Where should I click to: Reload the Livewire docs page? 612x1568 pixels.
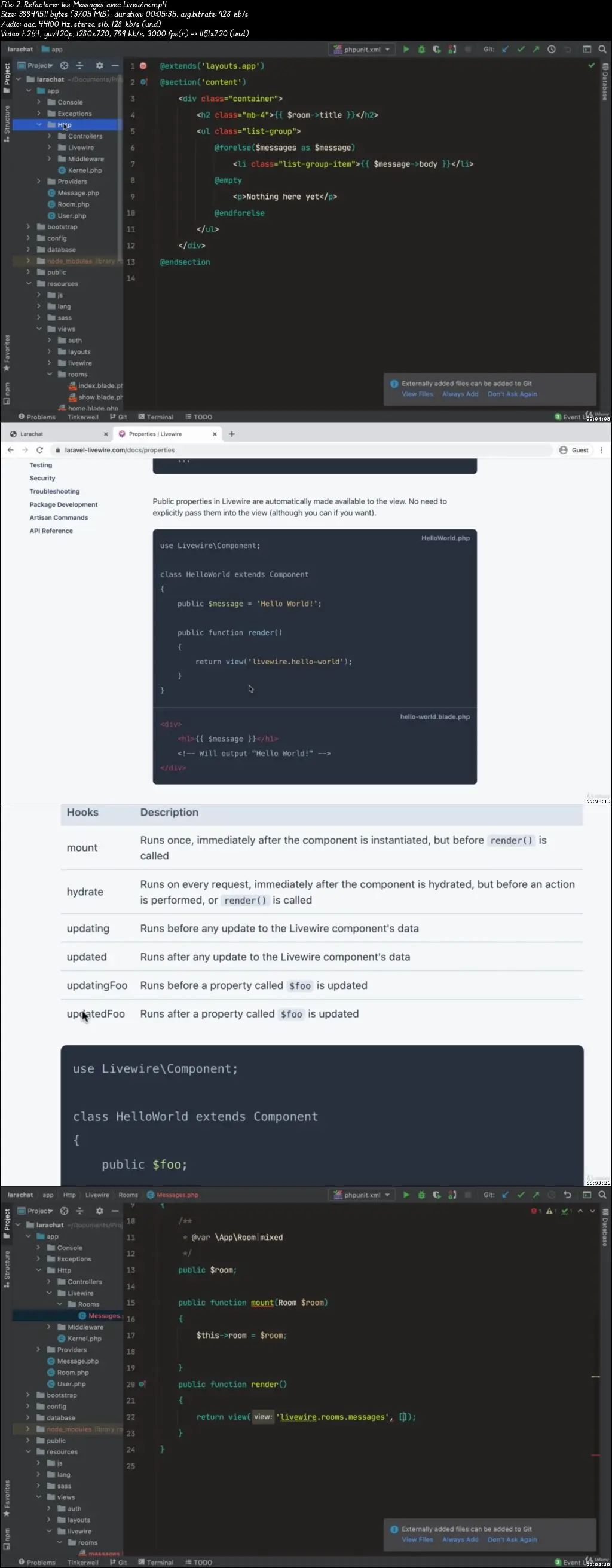(x=39, y=450)
